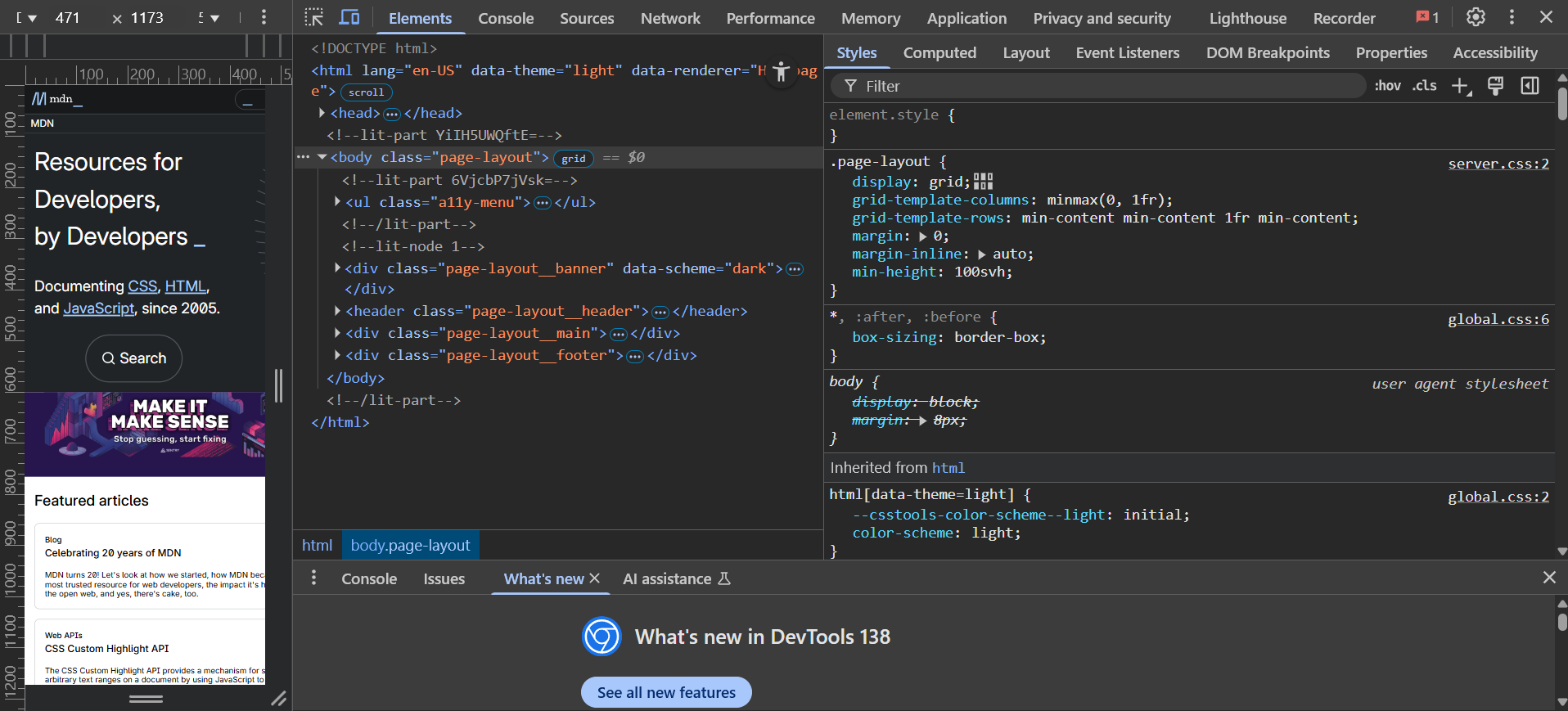Viewport: 1568px width, 711px height.
Task: Open the server.css:2 source link
Action: (1498, 164)
